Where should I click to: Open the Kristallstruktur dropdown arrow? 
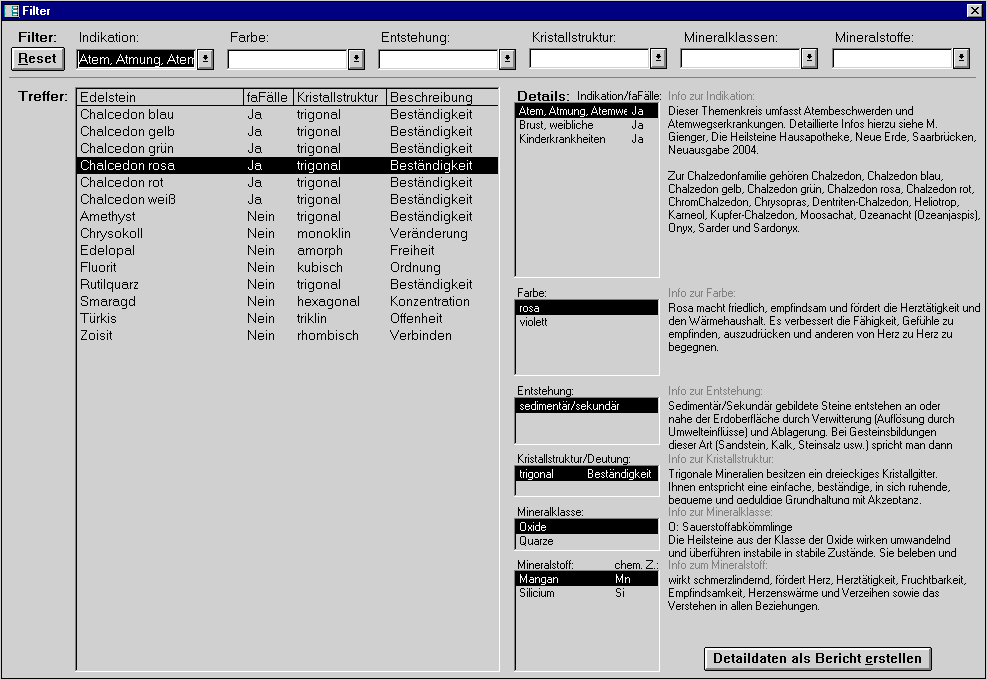click(658, 59)
